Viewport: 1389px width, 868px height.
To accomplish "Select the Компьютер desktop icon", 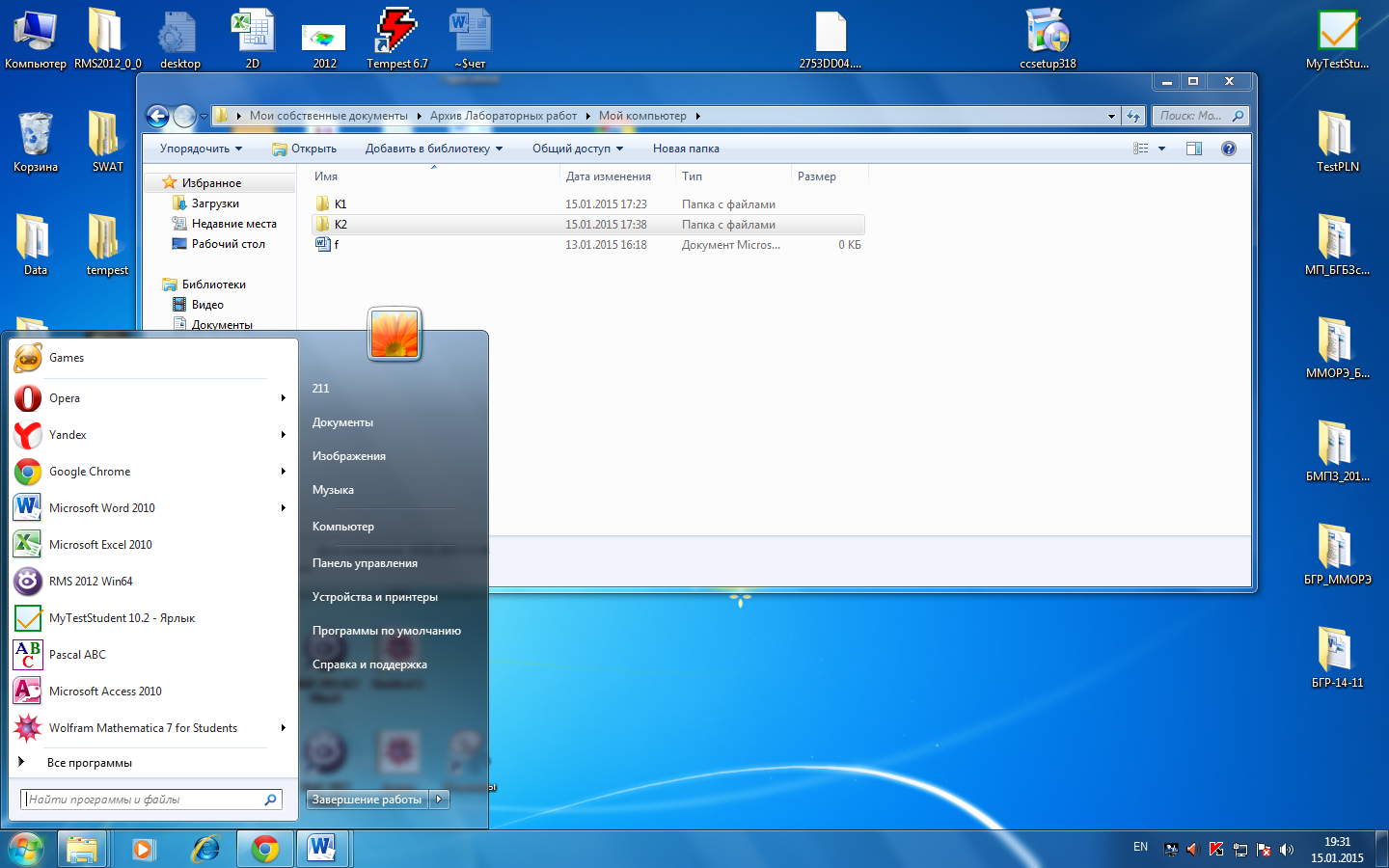I will tap(36, 39).
